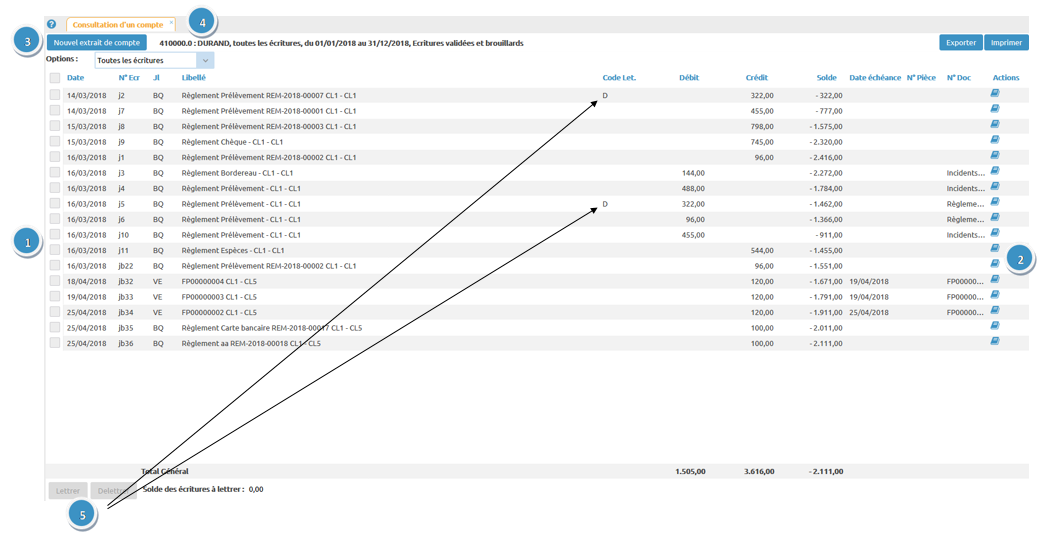Click action icon for entry j3

pyautogui.click(x=995, y=171)
